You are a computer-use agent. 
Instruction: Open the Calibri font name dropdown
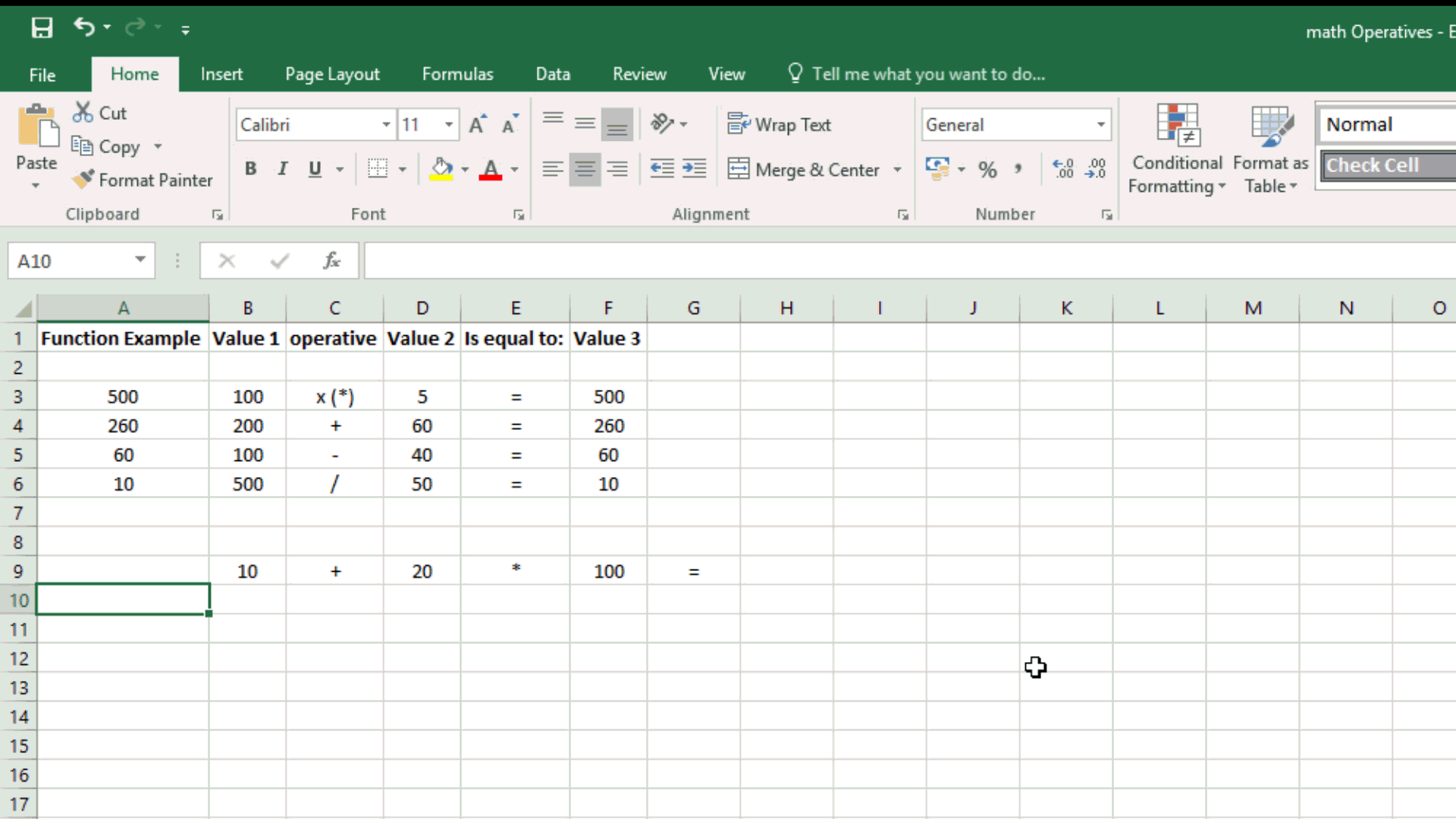(x=386, y=124)
